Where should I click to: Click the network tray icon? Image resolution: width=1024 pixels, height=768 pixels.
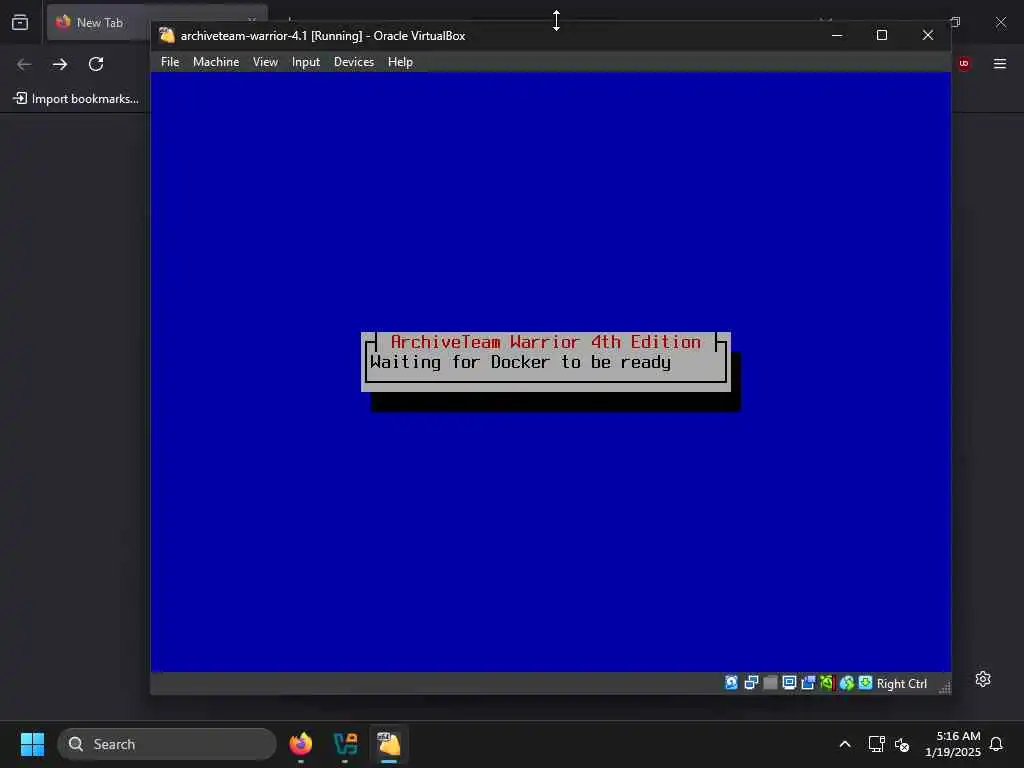click(x=876, y=744)
